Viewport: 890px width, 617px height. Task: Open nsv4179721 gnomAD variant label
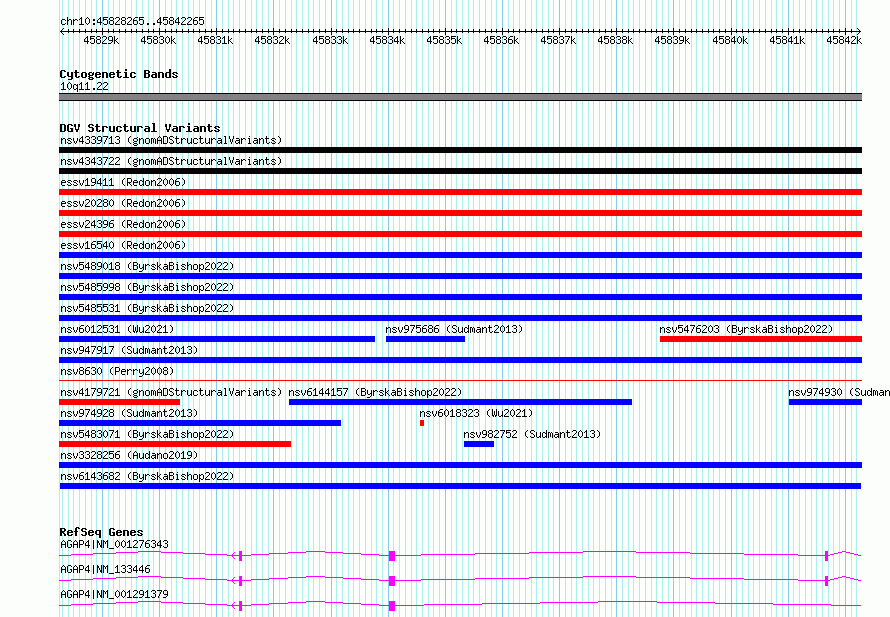coord(171,392)
